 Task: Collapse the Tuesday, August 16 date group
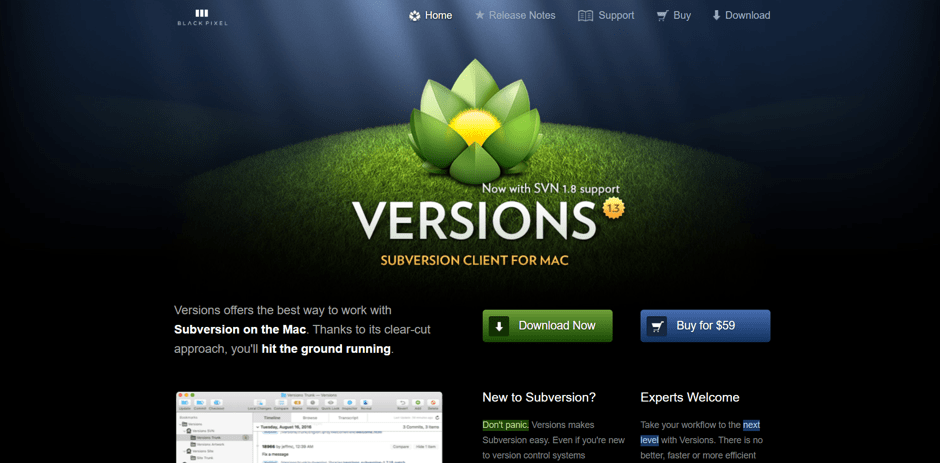click(x=258, y=427)
